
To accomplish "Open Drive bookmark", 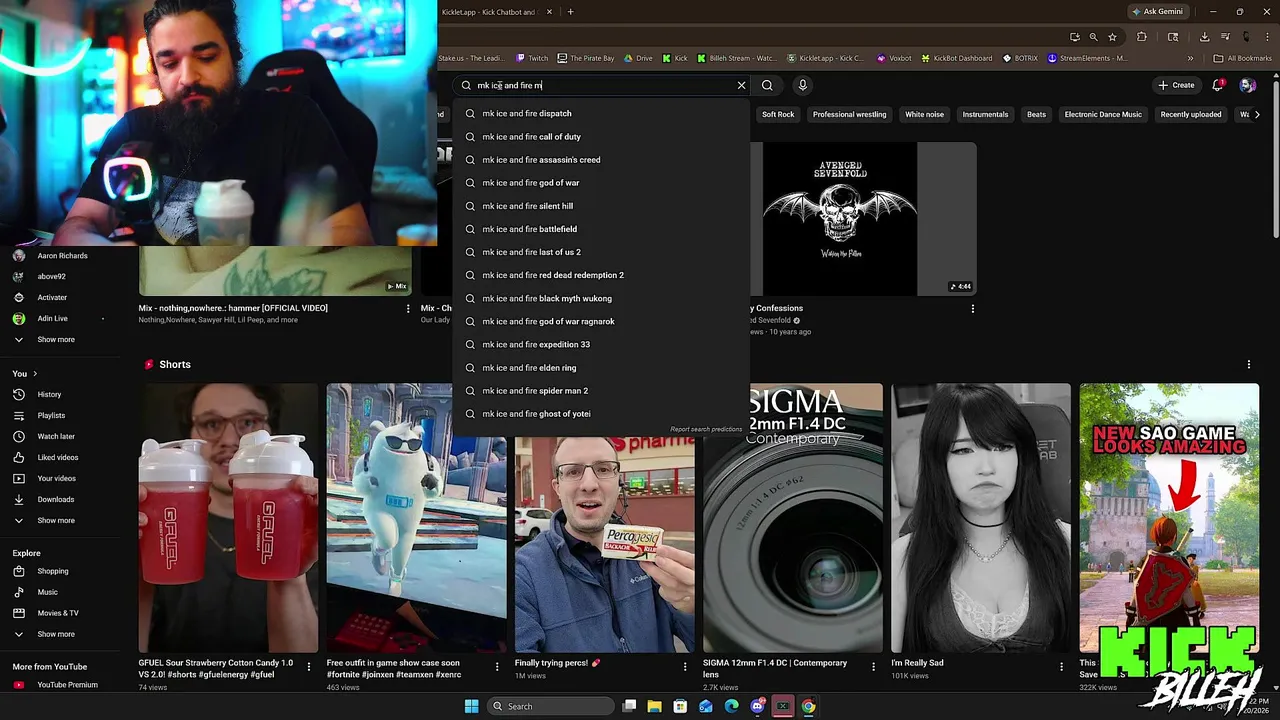I will point(637,58).
